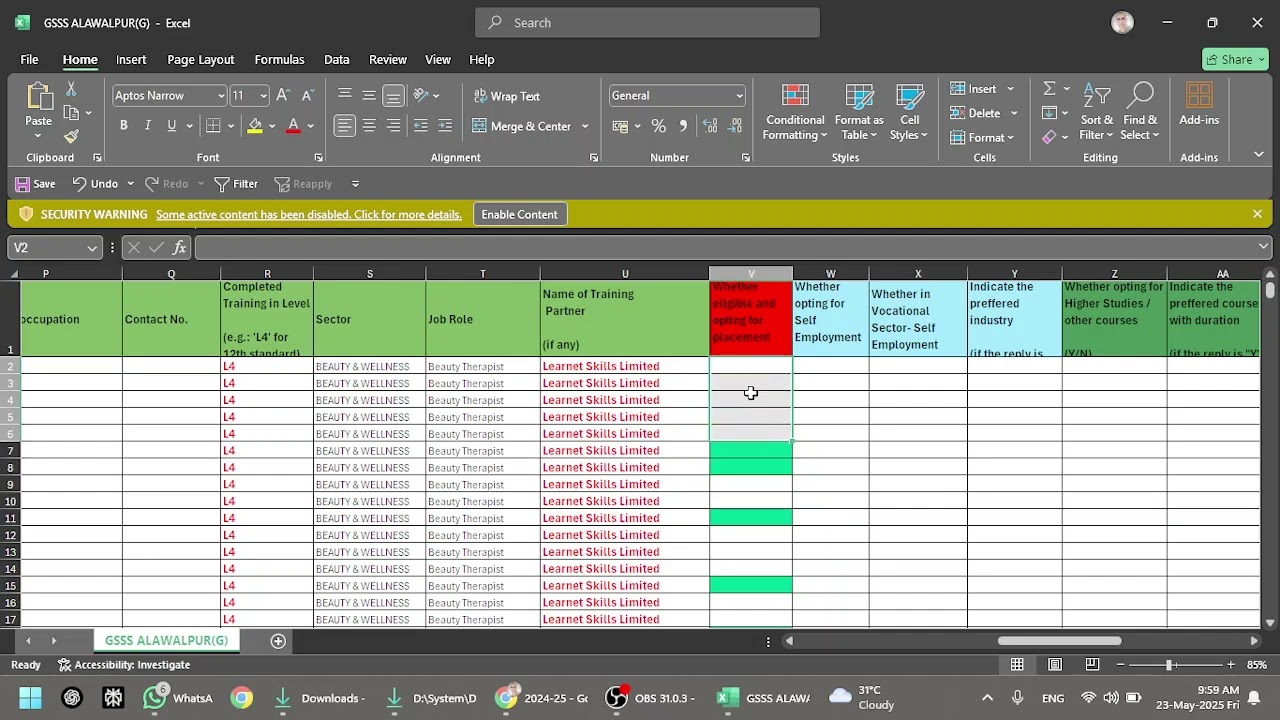Apply Comma Style format
Image resolution: width=1280 pixels, height=720 pixels.
[x=683, y=126]
